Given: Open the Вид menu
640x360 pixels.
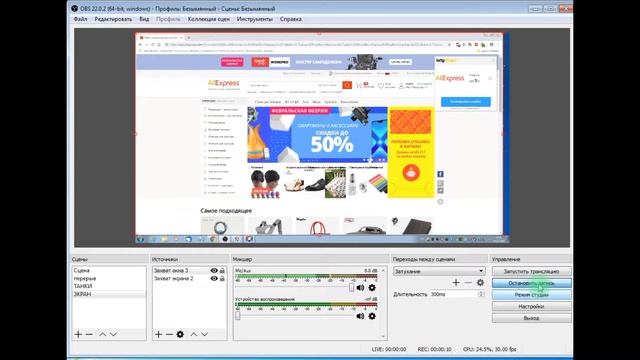Looking at the screenshot, I should 144,19.
